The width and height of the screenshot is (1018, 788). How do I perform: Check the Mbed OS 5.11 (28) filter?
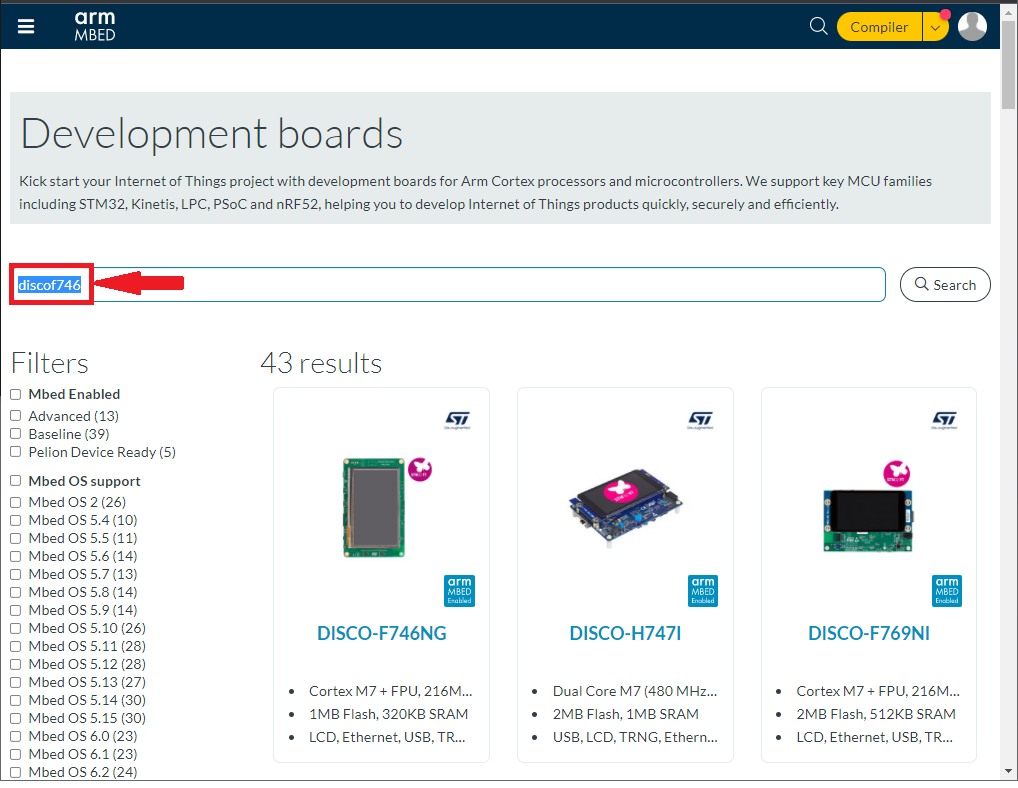16,646
